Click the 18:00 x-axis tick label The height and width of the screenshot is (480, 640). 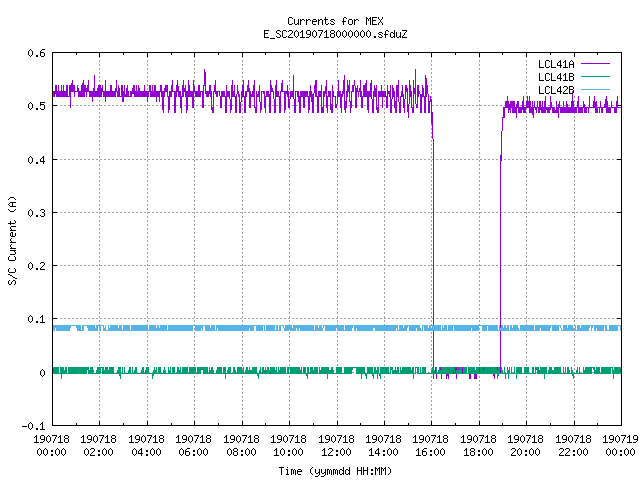pos(478,452)
